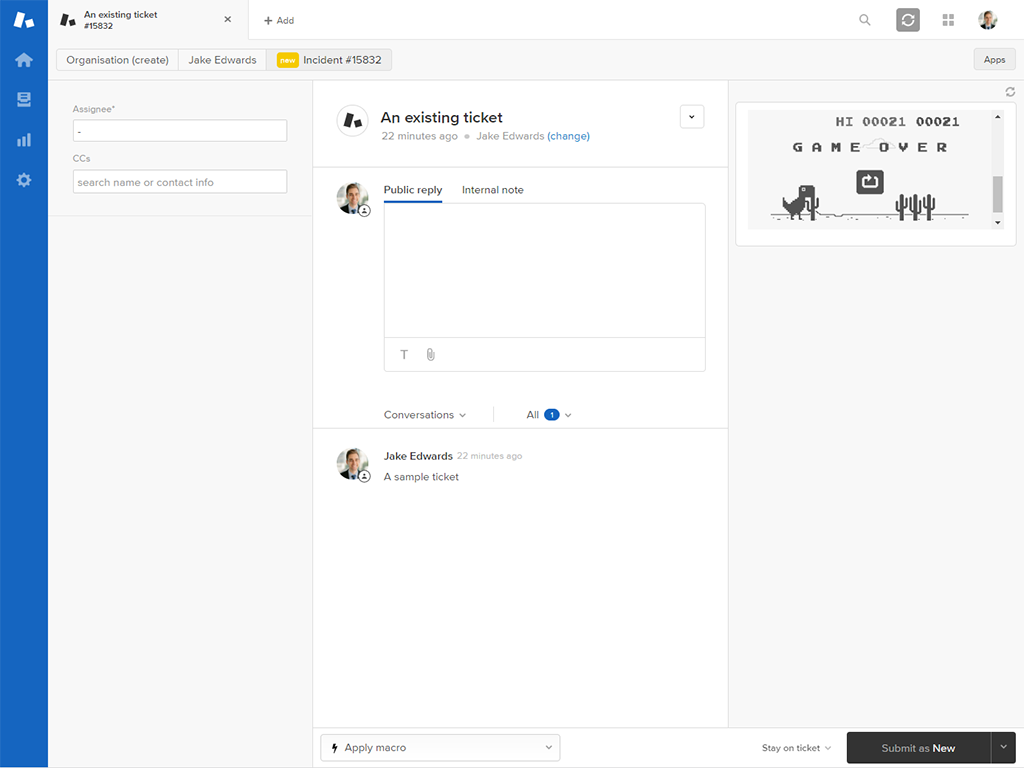Expand the Apply macro dropdown

point(440,747)
